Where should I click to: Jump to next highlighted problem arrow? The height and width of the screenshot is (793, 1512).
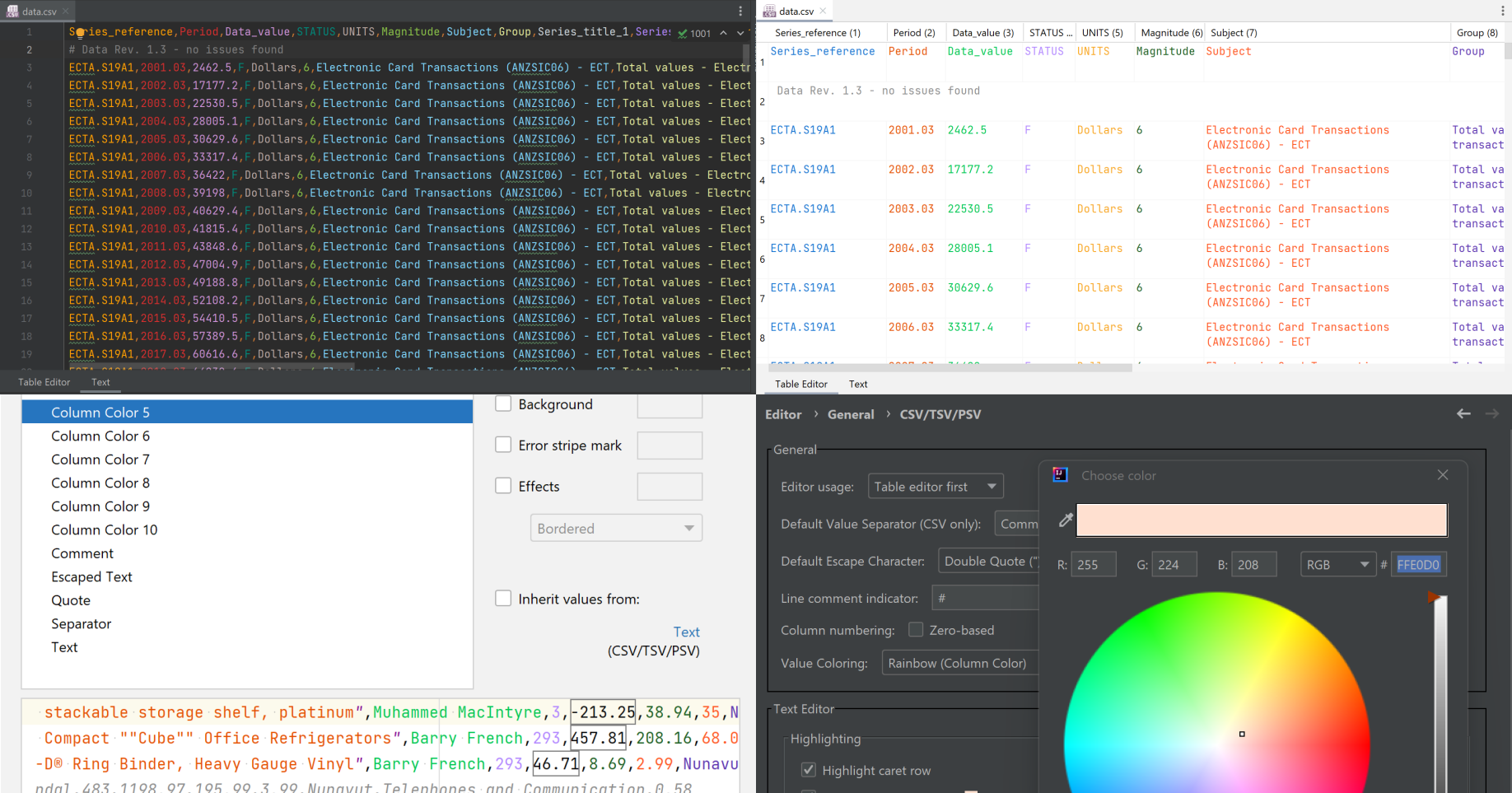[x=740, y=33]
